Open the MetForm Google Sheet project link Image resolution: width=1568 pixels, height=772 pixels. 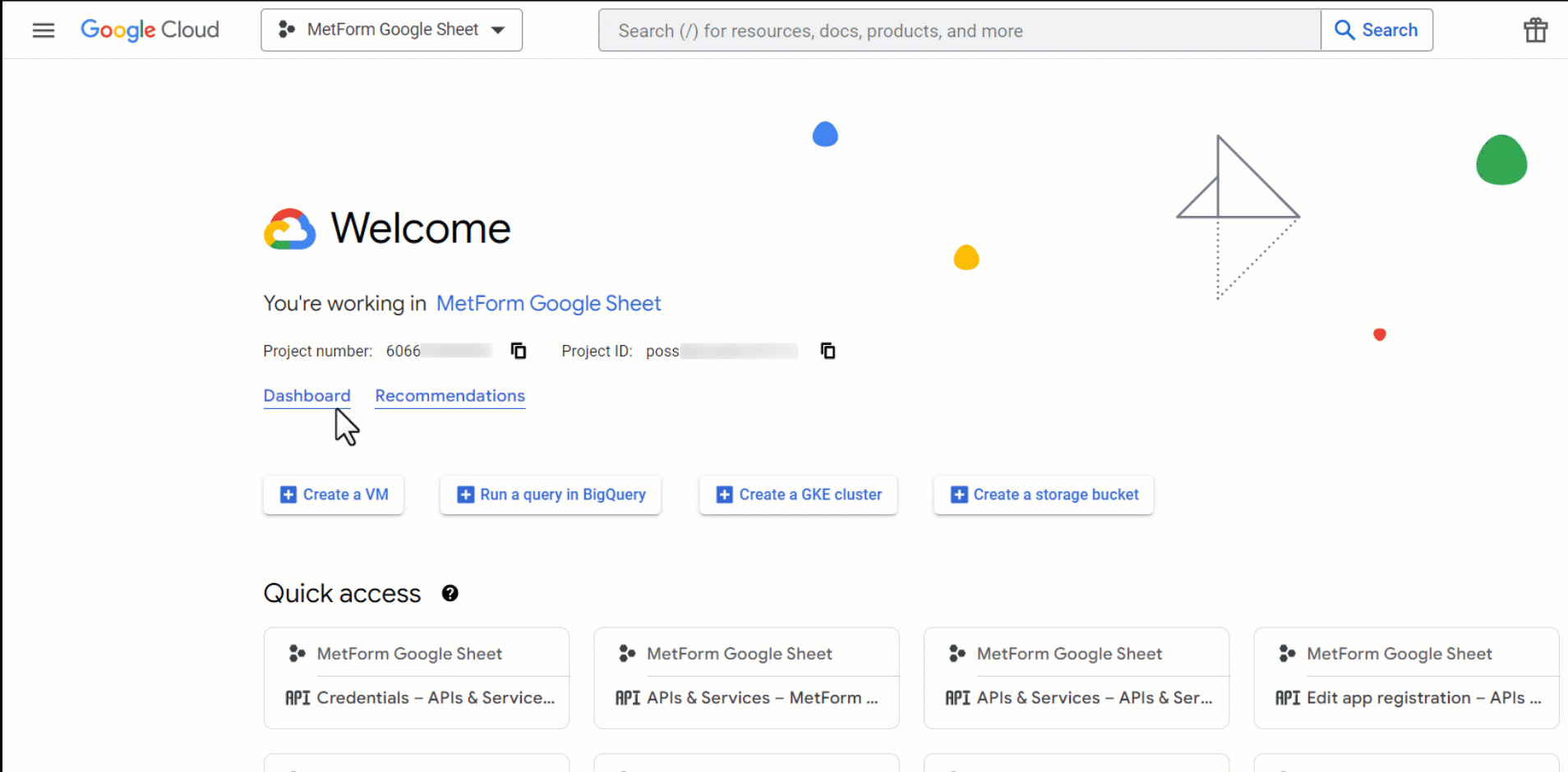tap(548, 303)
